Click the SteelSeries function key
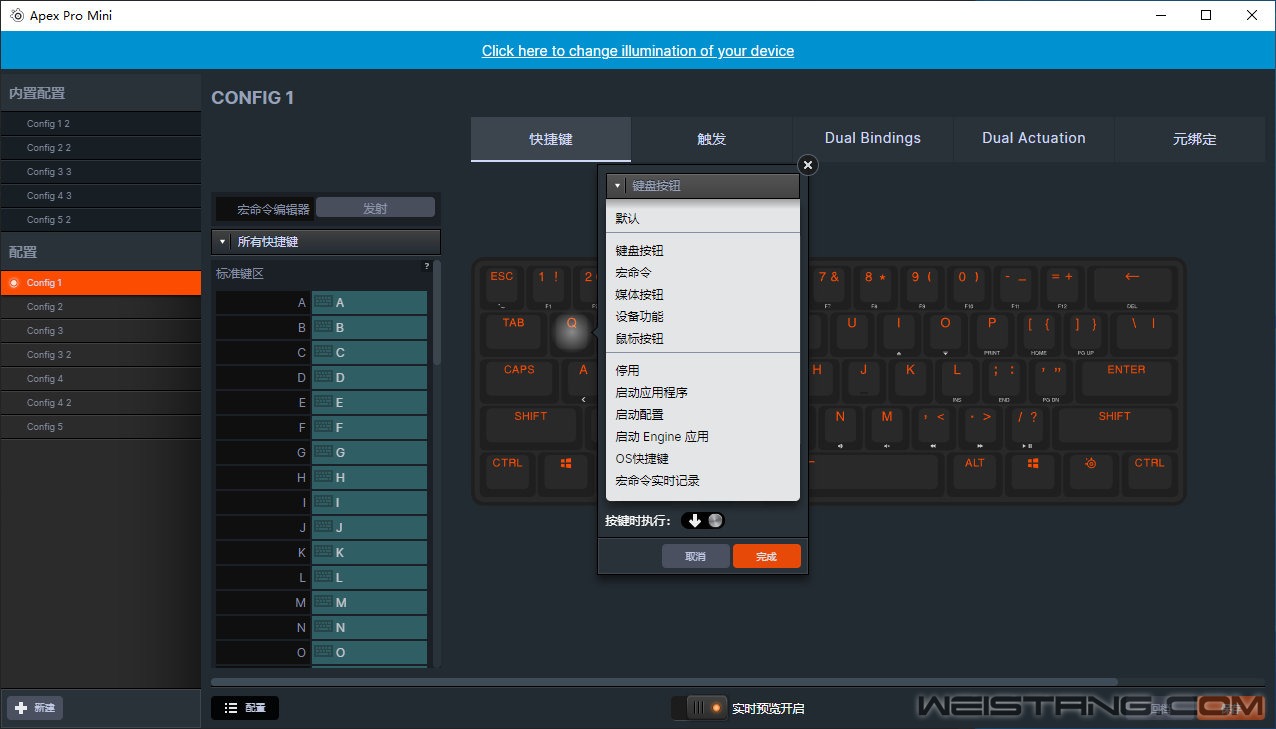 [x=1091, y=471]
